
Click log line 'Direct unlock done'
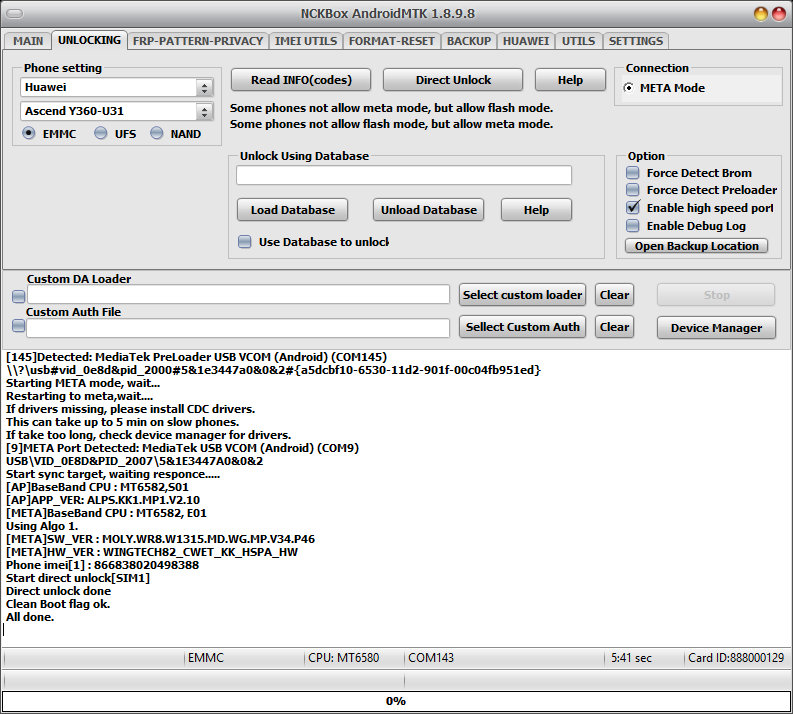(58, 591)
